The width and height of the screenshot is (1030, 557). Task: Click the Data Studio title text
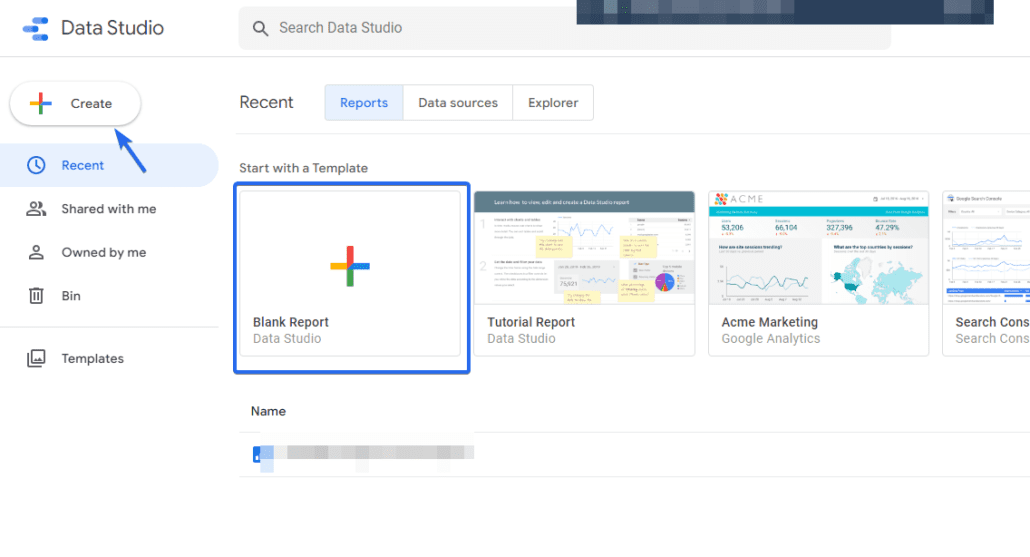click(x=112, y=28)
